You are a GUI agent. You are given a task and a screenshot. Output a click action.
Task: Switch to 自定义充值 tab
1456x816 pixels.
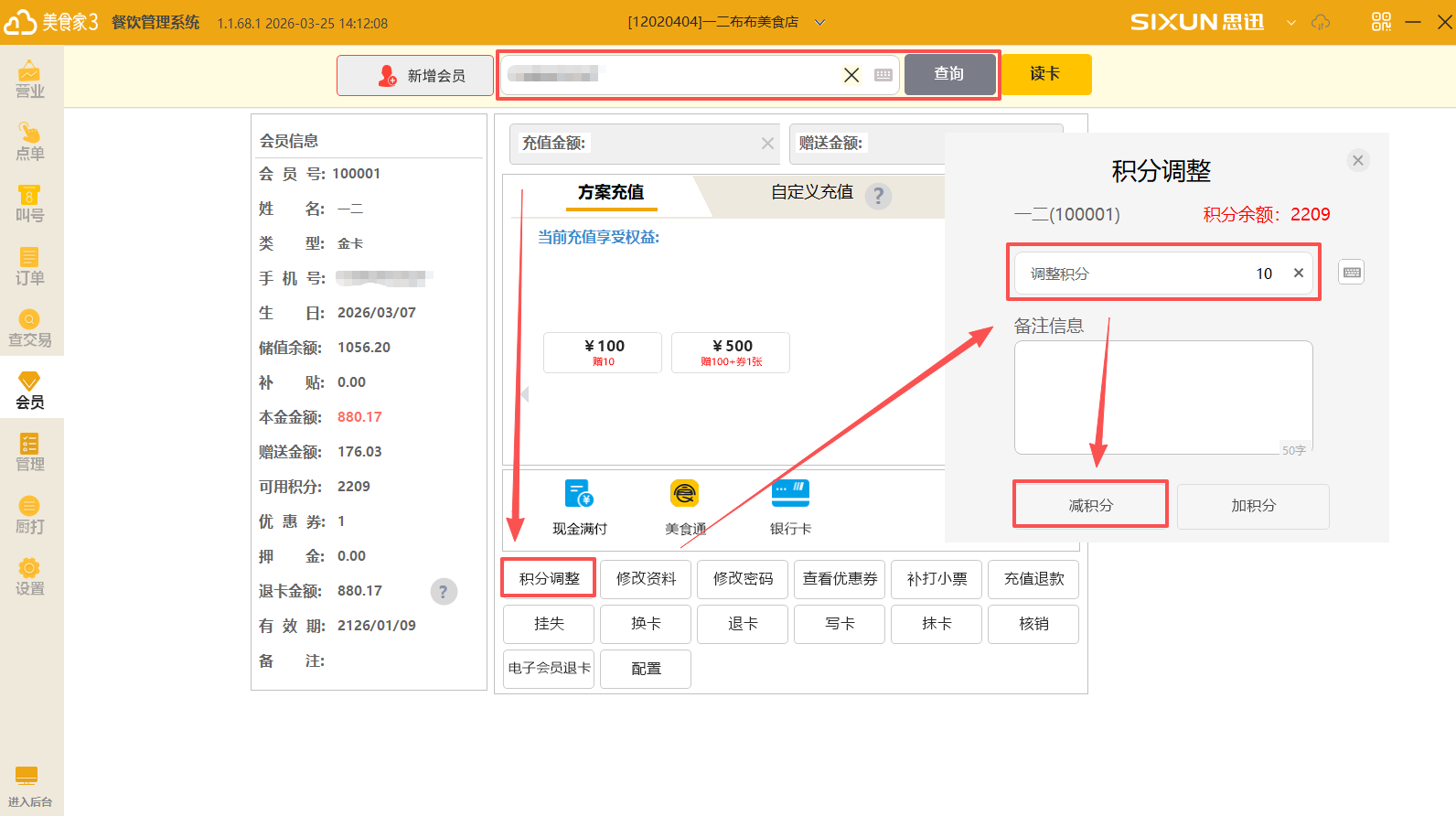[812, 192]
